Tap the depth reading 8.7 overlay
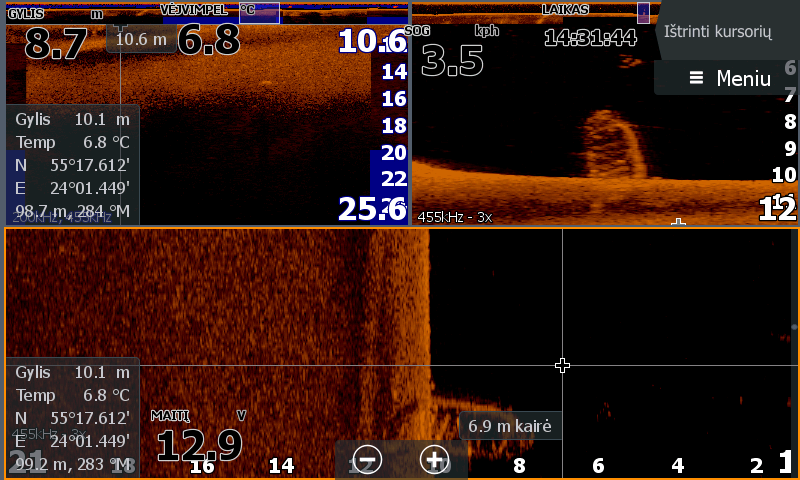This screenshot has height=480, width=800. [55, 43]
